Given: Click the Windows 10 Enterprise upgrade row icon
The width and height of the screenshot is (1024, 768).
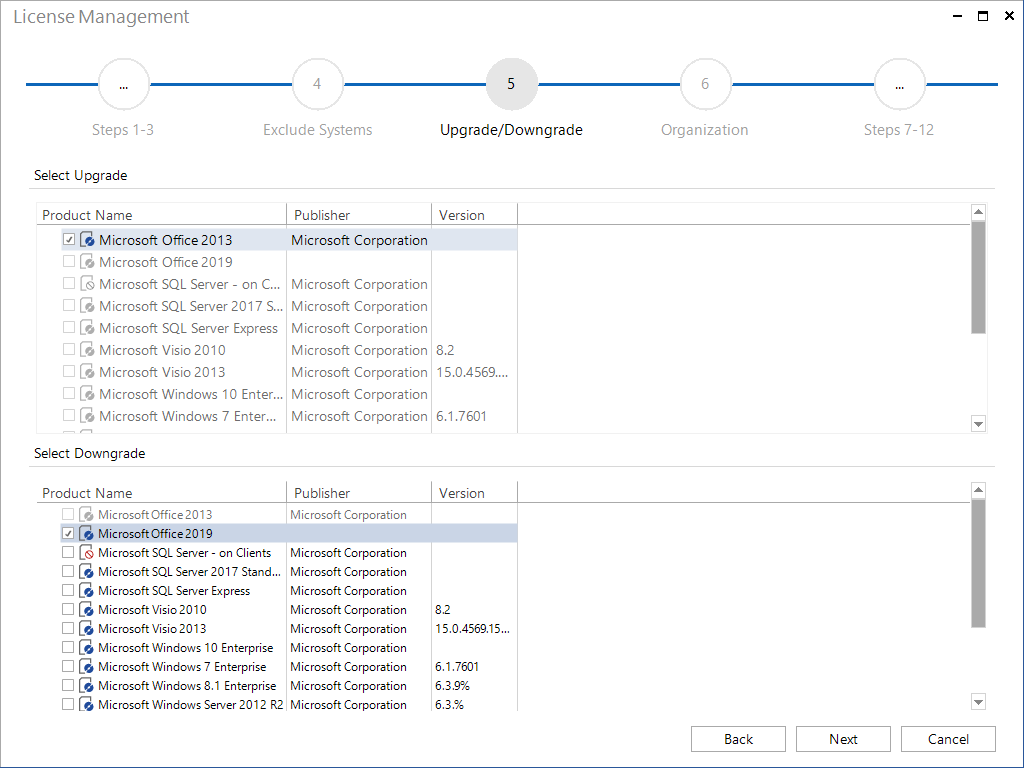Looking at the screenshot, I should pyautogui.click(x=88, y=394).
